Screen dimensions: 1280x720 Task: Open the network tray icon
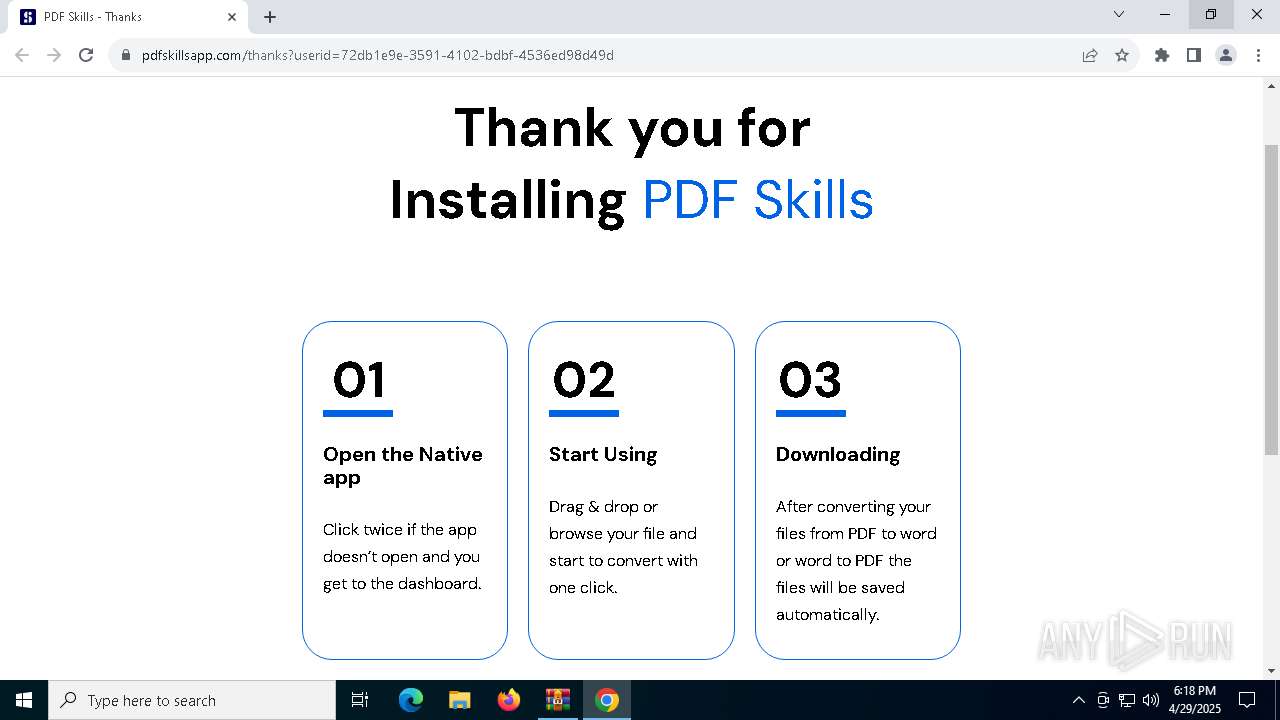click(1127, 700)
